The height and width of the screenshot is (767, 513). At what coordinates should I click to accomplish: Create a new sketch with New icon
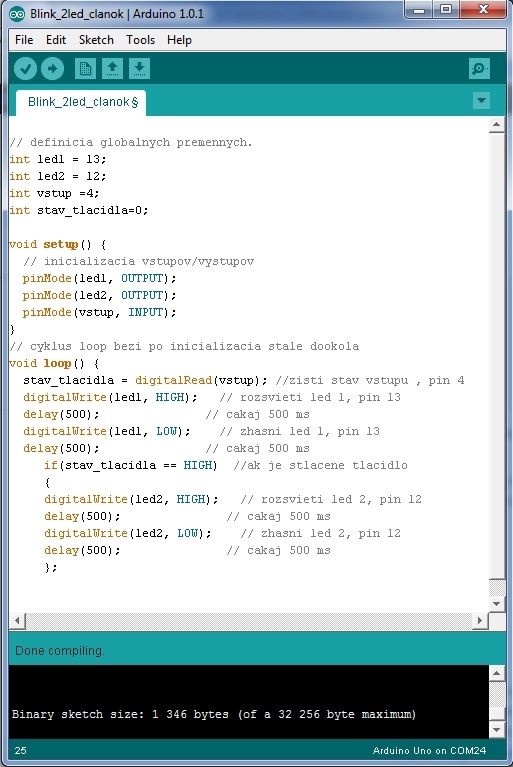tap(85, 68)
